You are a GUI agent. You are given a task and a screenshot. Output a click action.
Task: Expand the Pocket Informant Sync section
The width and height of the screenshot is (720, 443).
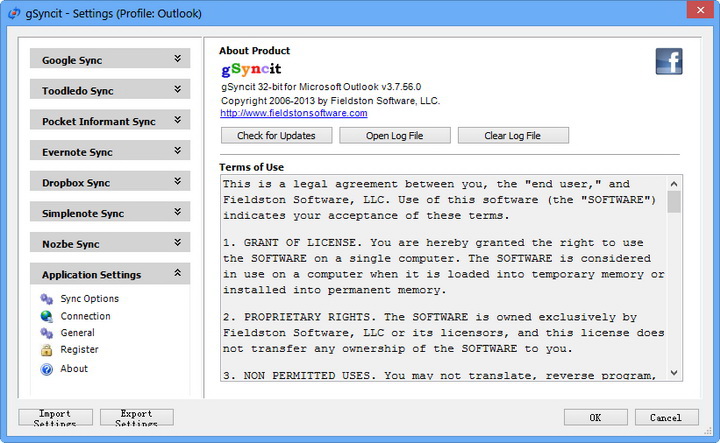tap(177, 120)
